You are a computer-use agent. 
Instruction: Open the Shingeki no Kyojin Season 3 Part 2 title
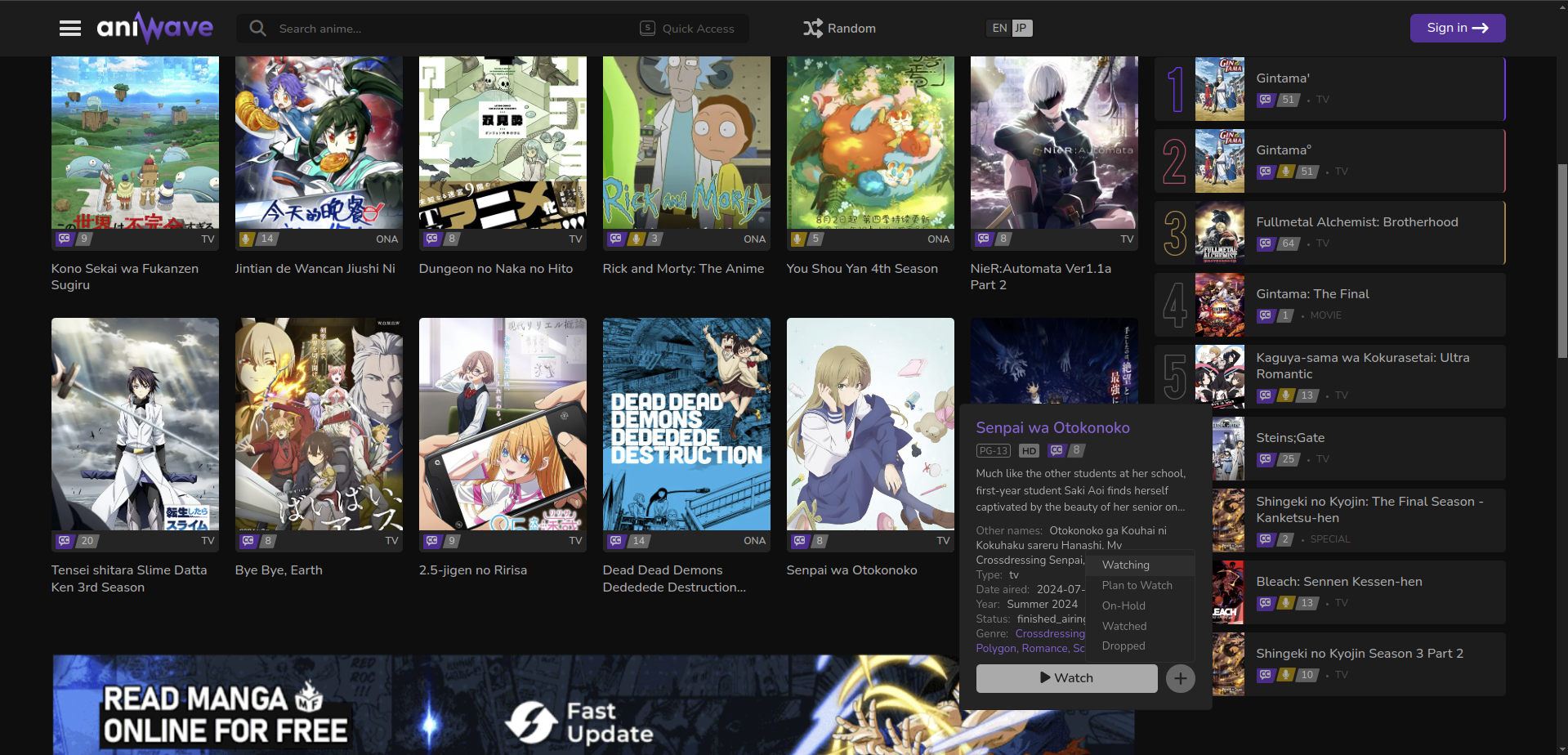pyautogui.click(x=1360, y=654)
